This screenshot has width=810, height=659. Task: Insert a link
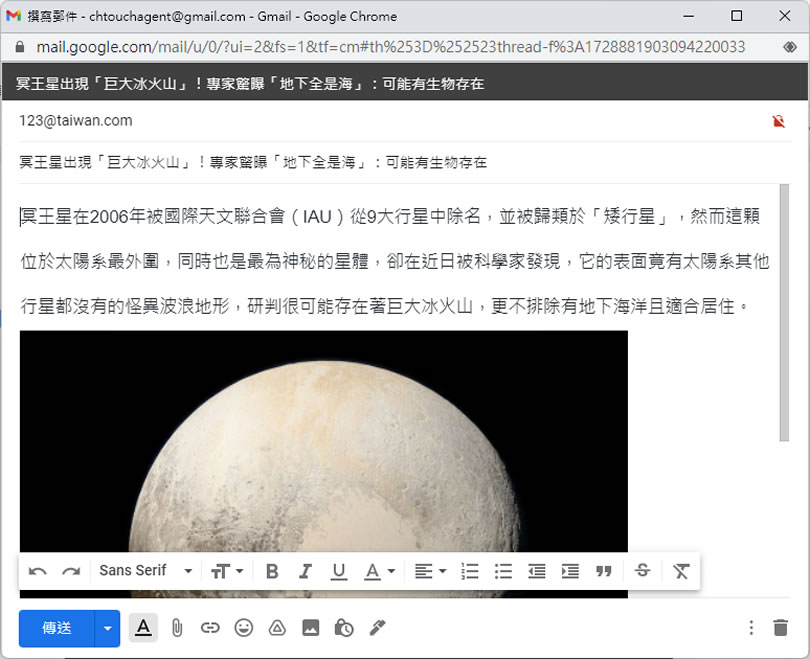pyautogui.click(x=210, y=628)
